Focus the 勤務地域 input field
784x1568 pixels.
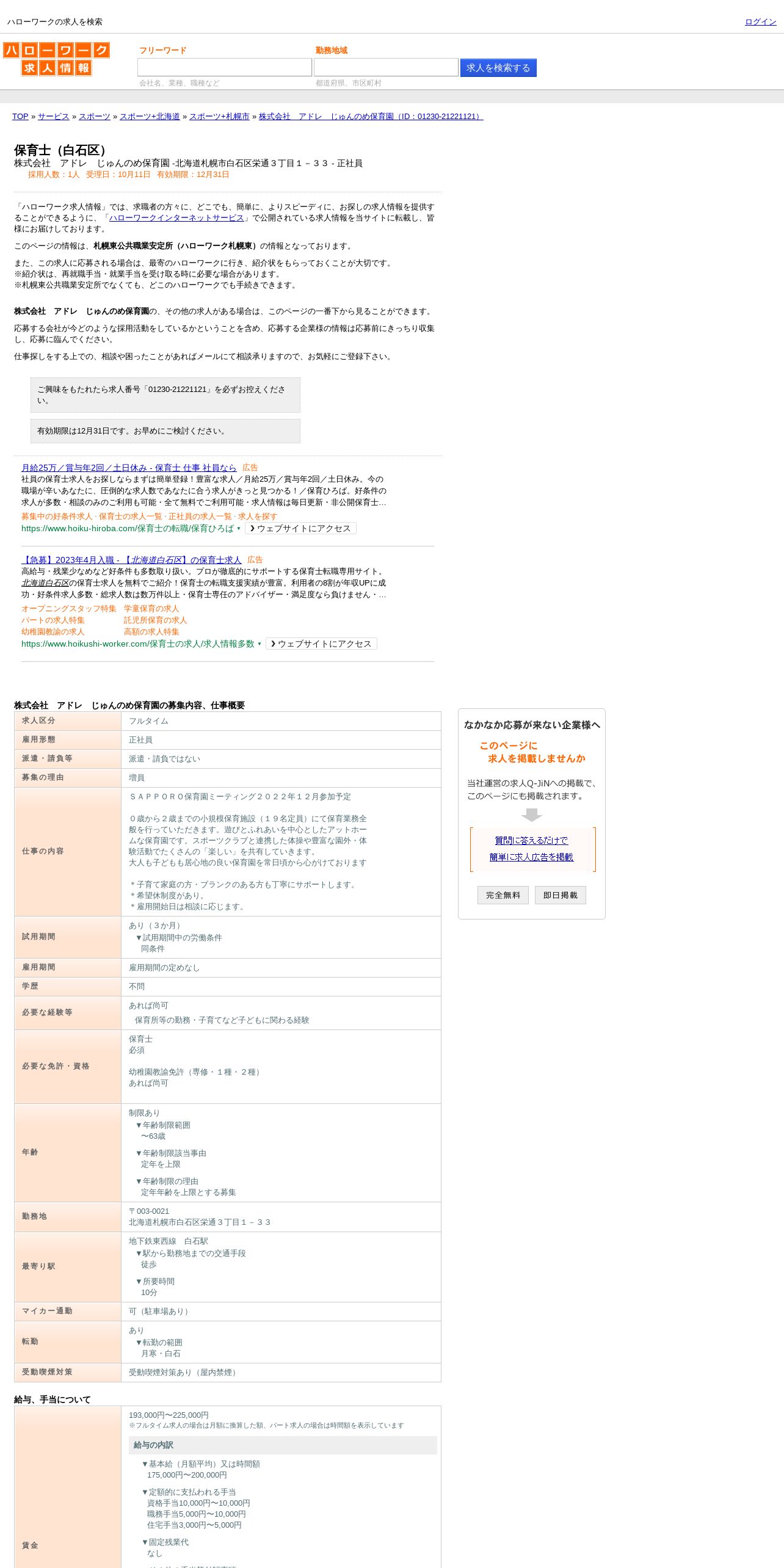386,67
